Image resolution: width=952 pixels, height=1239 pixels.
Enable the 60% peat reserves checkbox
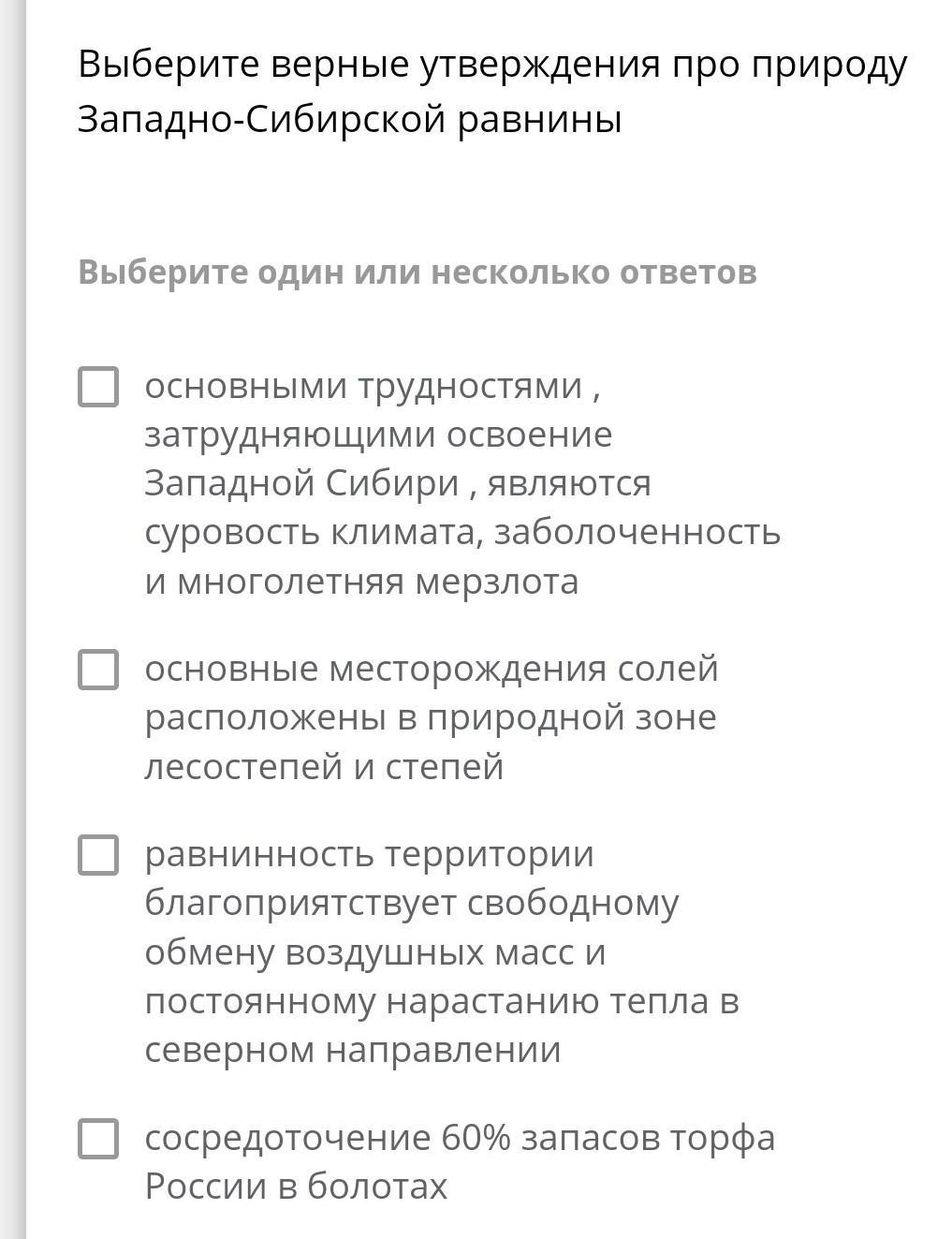(98, 1138)
